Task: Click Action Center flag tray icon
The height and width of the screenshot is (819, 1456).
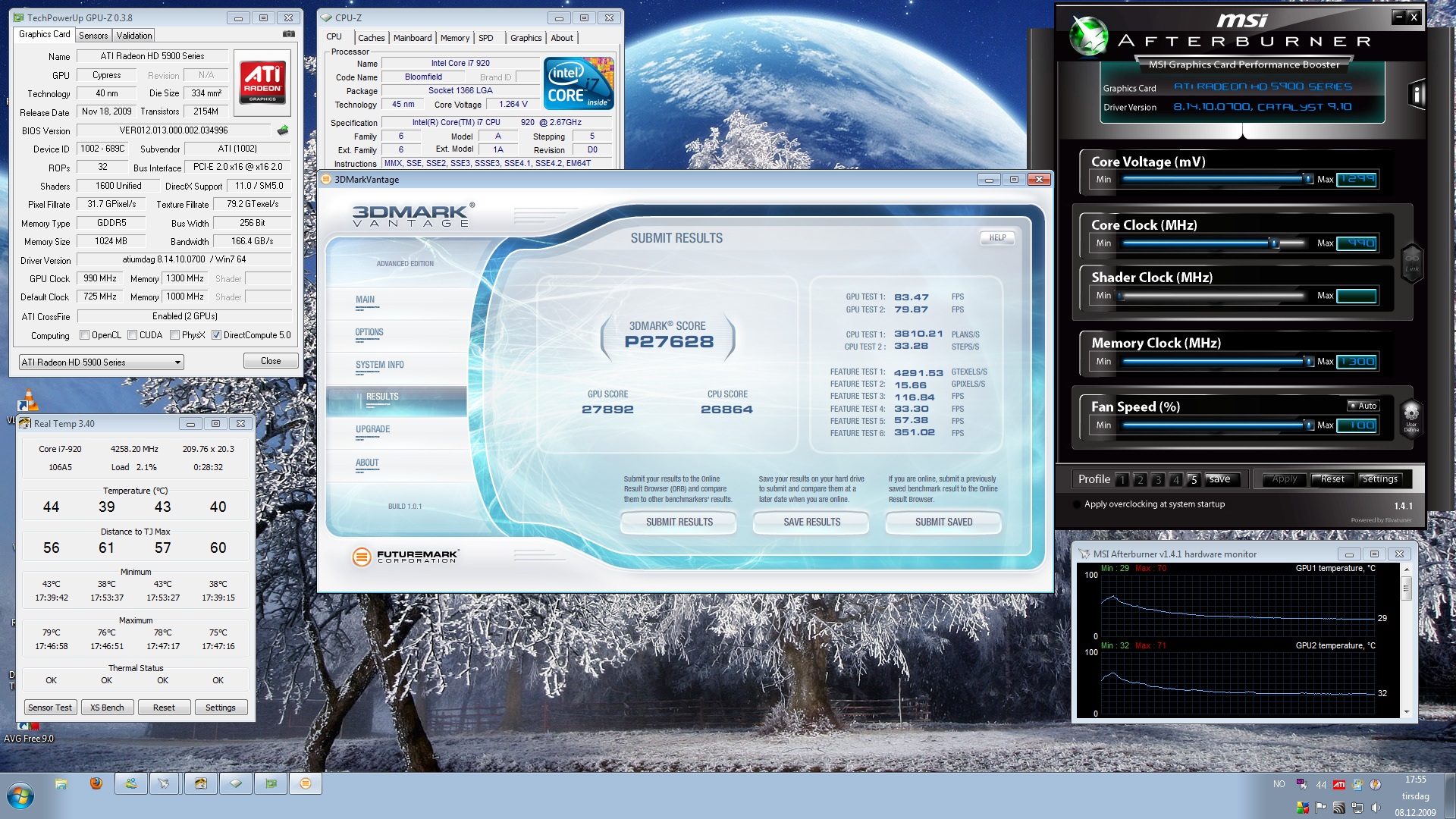Action: click(x=1321, y=808)
